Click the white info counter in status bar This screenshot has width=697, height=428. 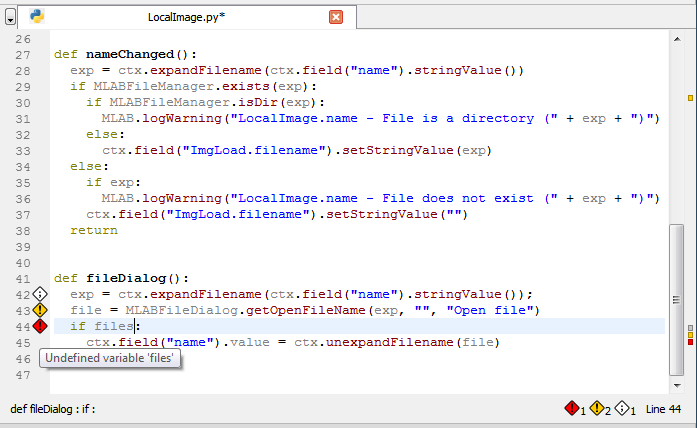622,408
